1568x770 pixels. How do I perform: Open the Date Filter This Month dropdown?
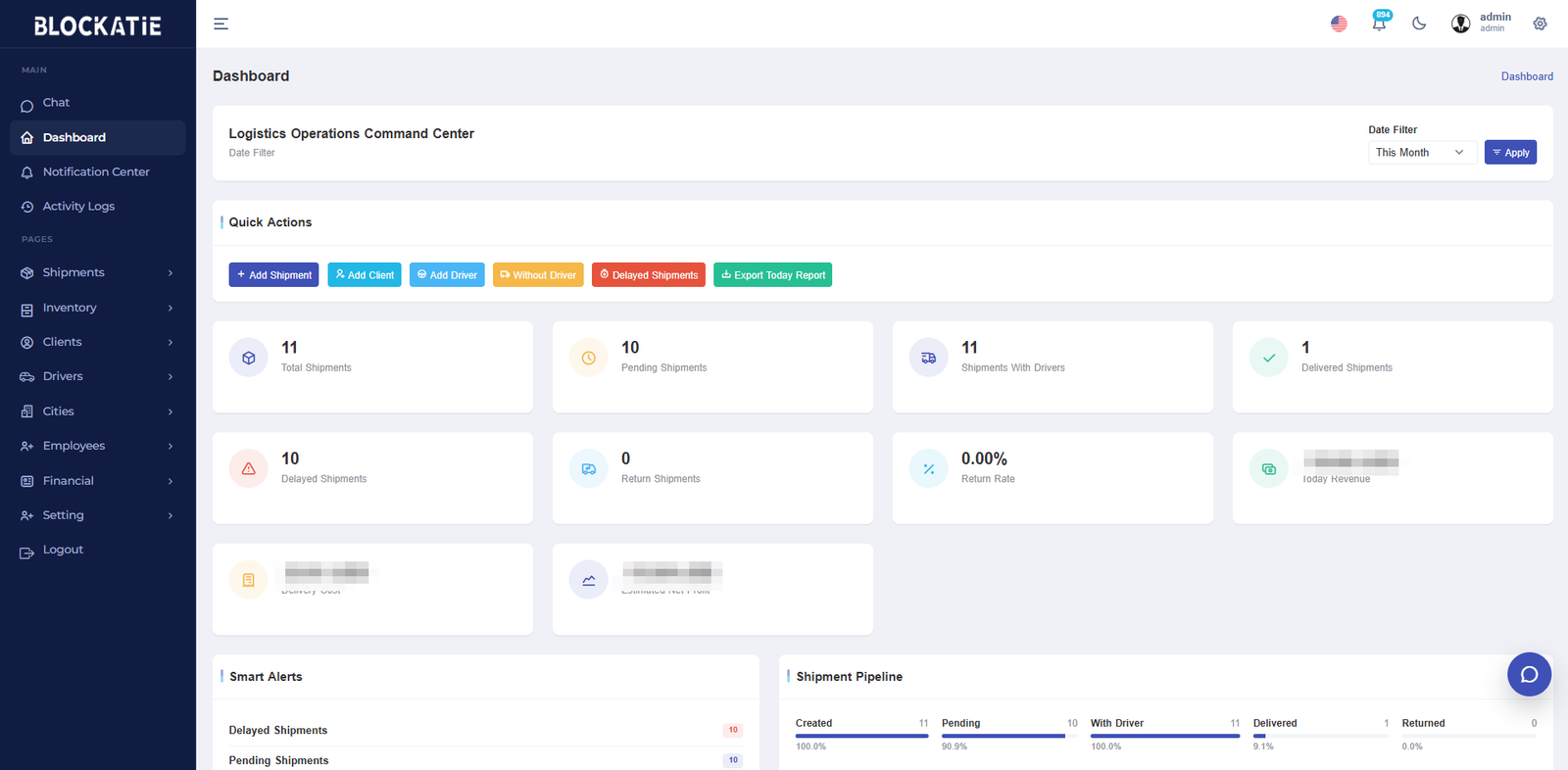point(1422,152)
